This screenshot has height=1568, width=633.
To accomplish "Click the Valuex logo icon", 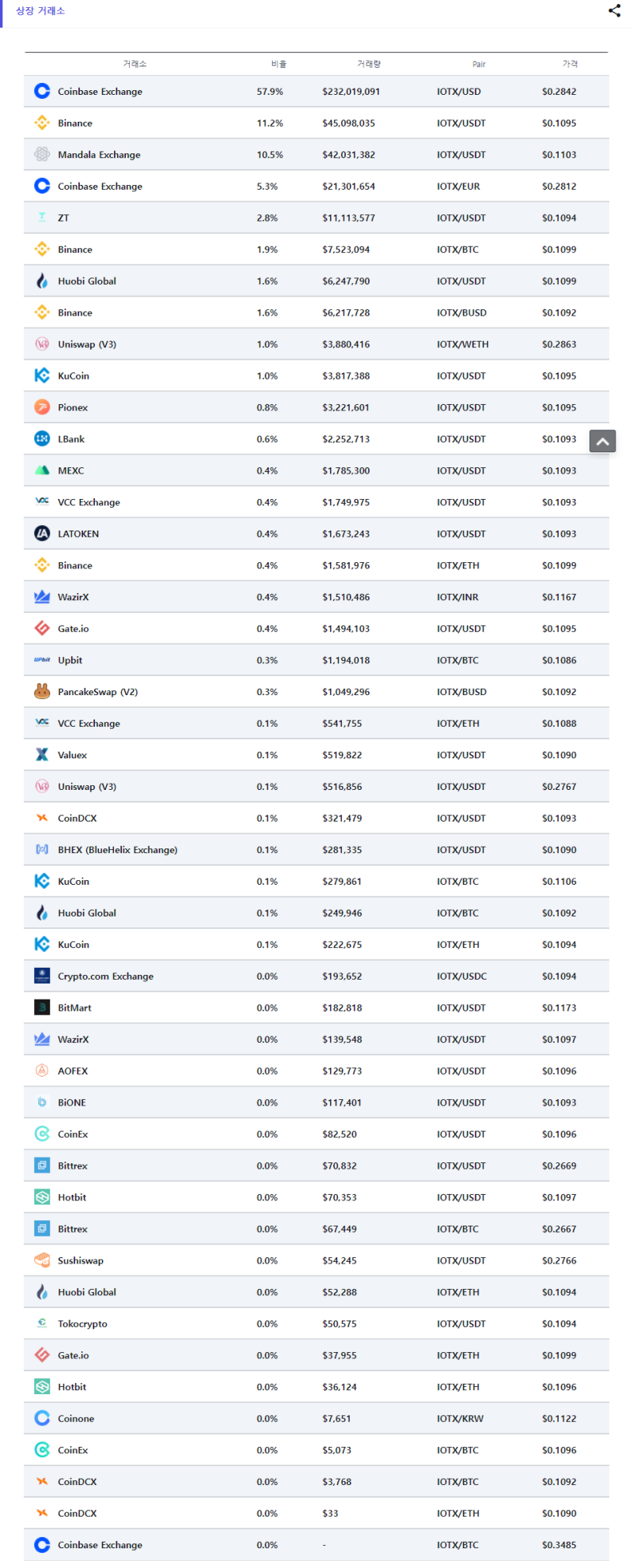I will coord(42,755).
